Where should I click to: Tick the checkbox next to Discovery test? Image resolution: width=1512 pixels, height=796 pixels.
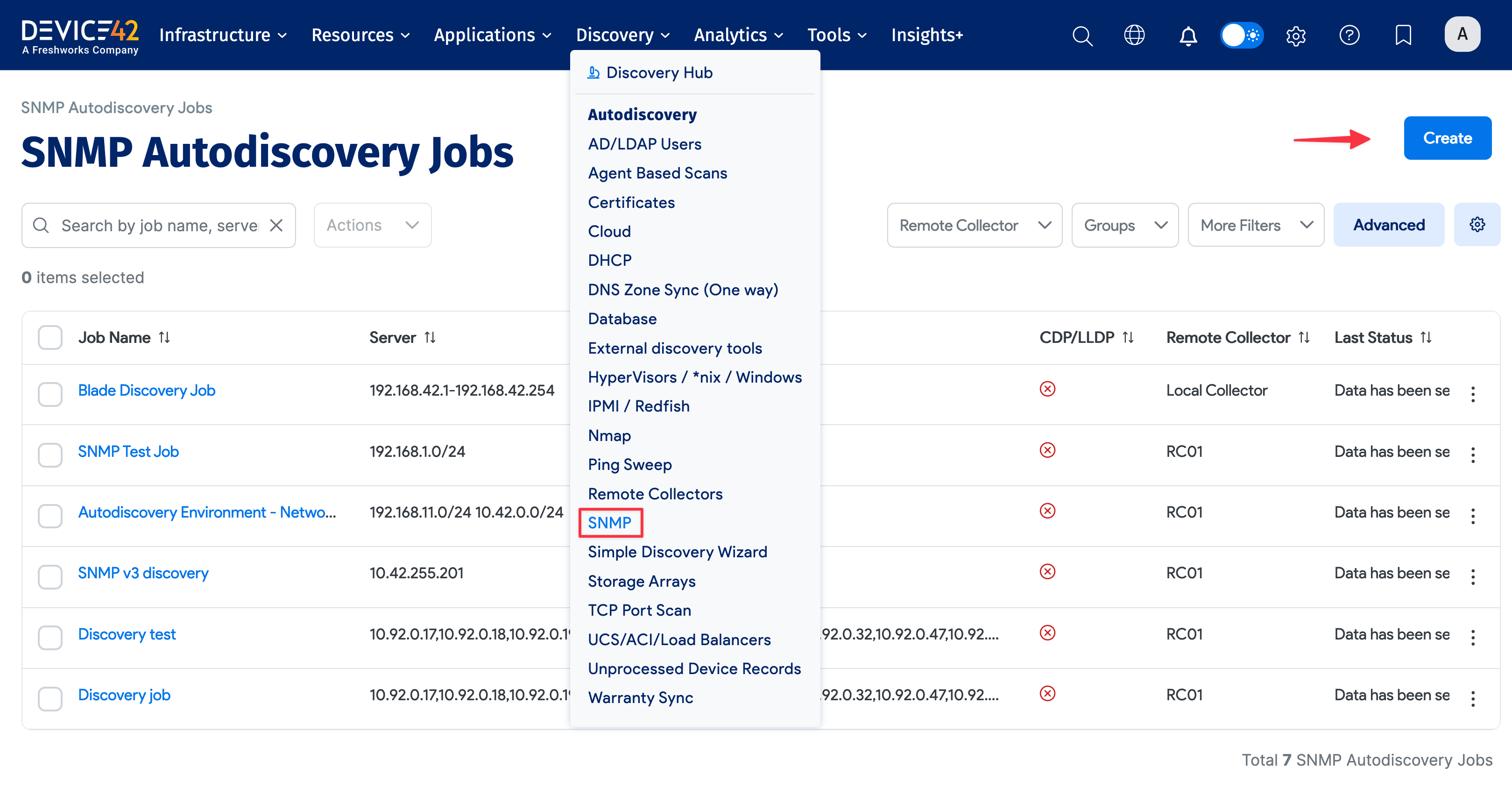click(50, 638)
